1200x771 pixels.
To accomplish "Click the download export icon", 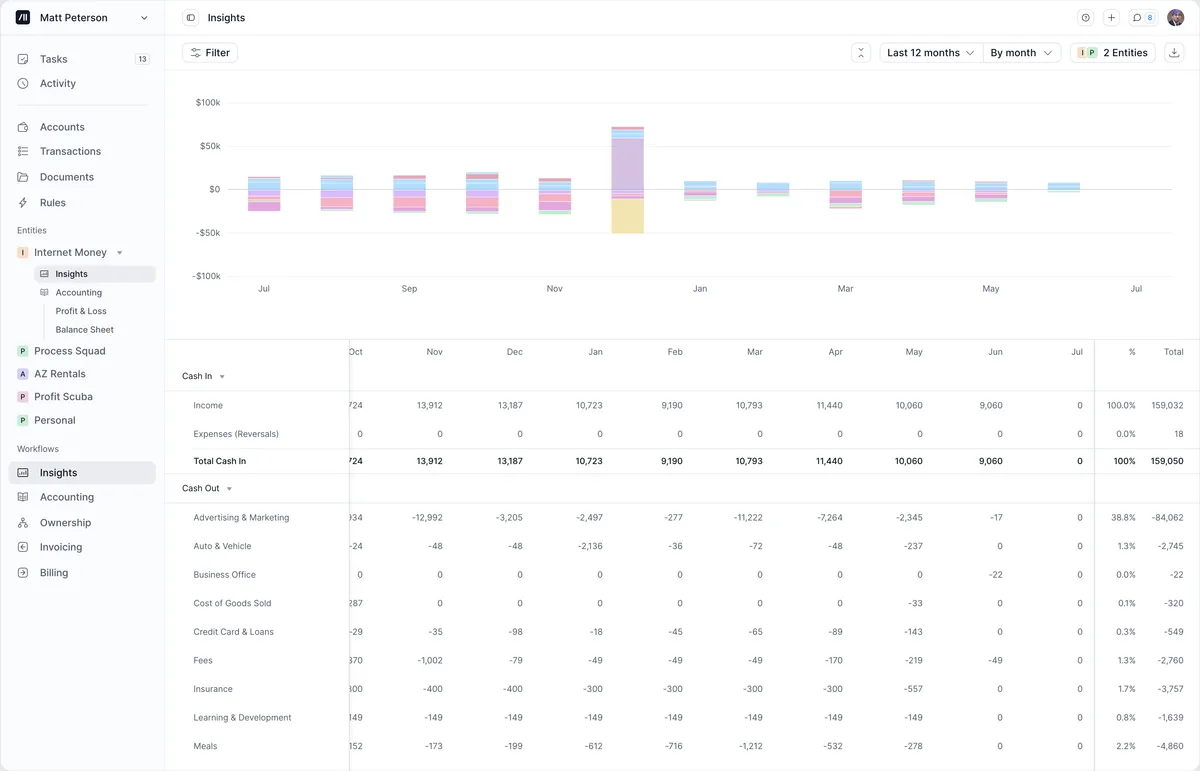I will pyautogui.click(x=1175, y=53).
